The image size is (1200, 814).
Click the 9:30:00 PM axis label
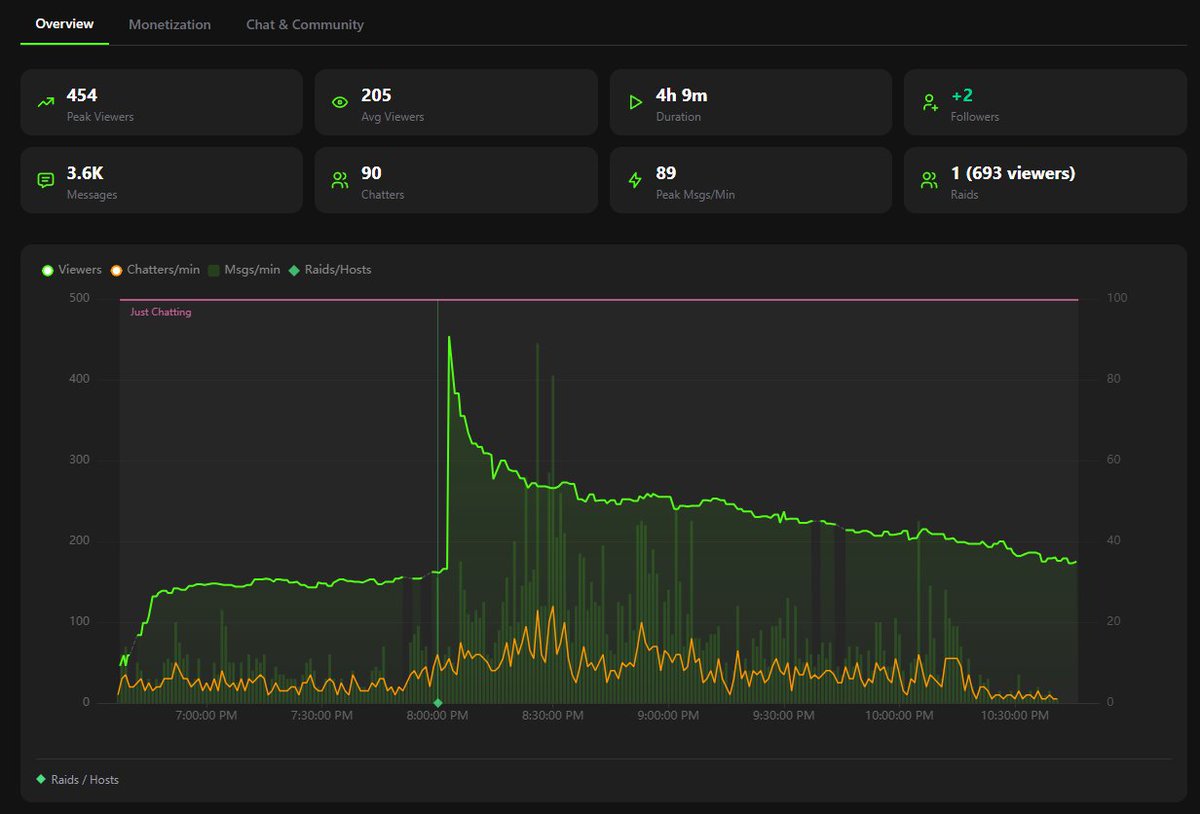click(x=783, y=716)
